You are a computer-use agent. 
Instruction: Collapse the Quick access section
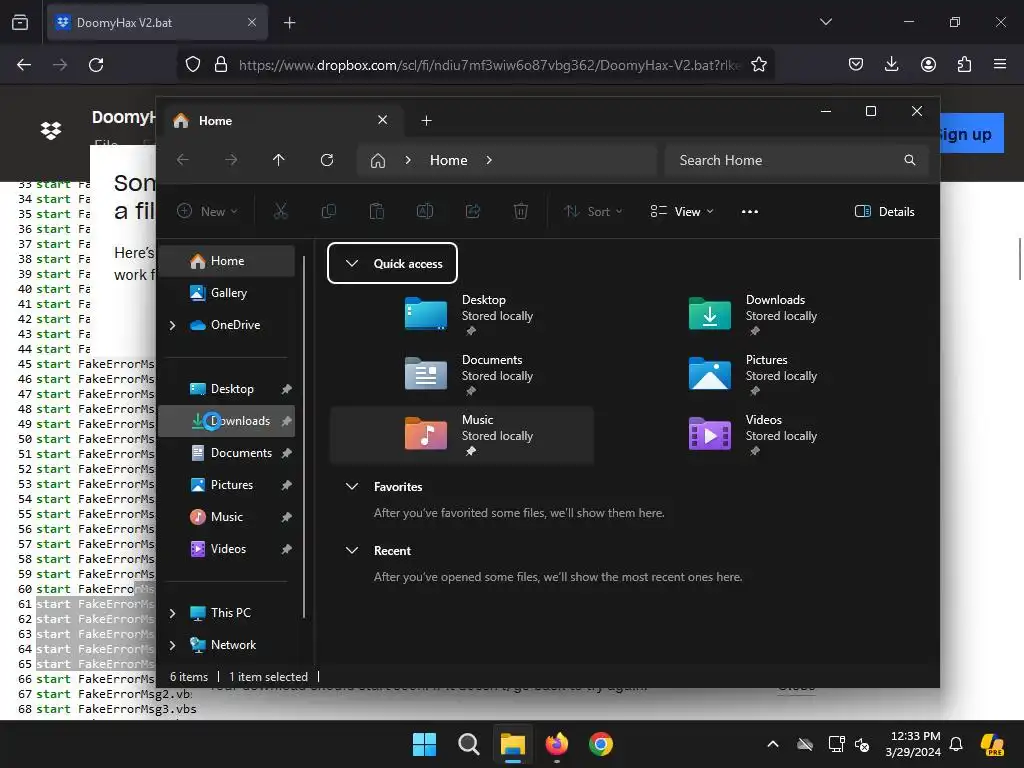click(x=352, y=263)
